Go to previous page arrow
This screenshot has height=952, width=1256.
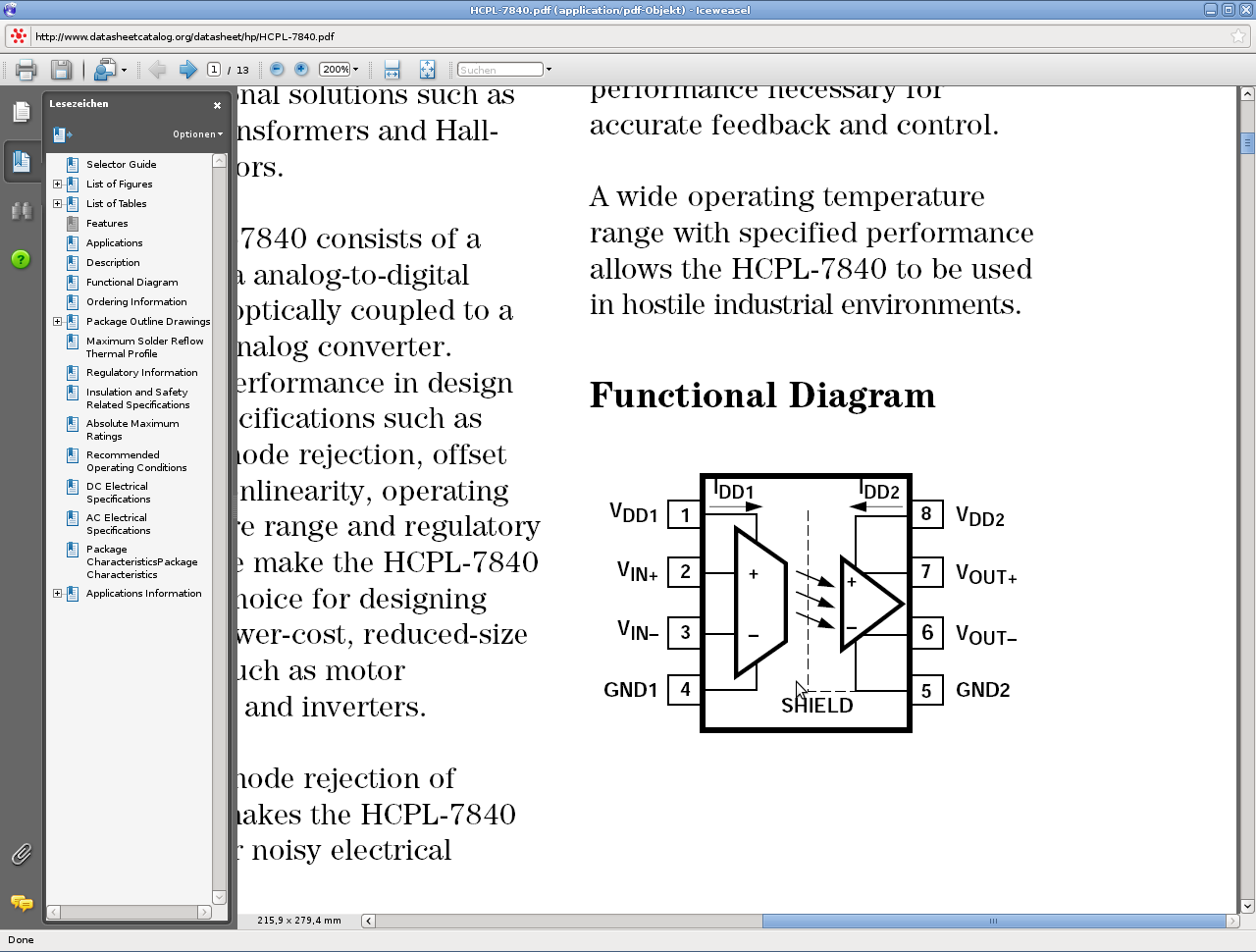click(157, 70)
